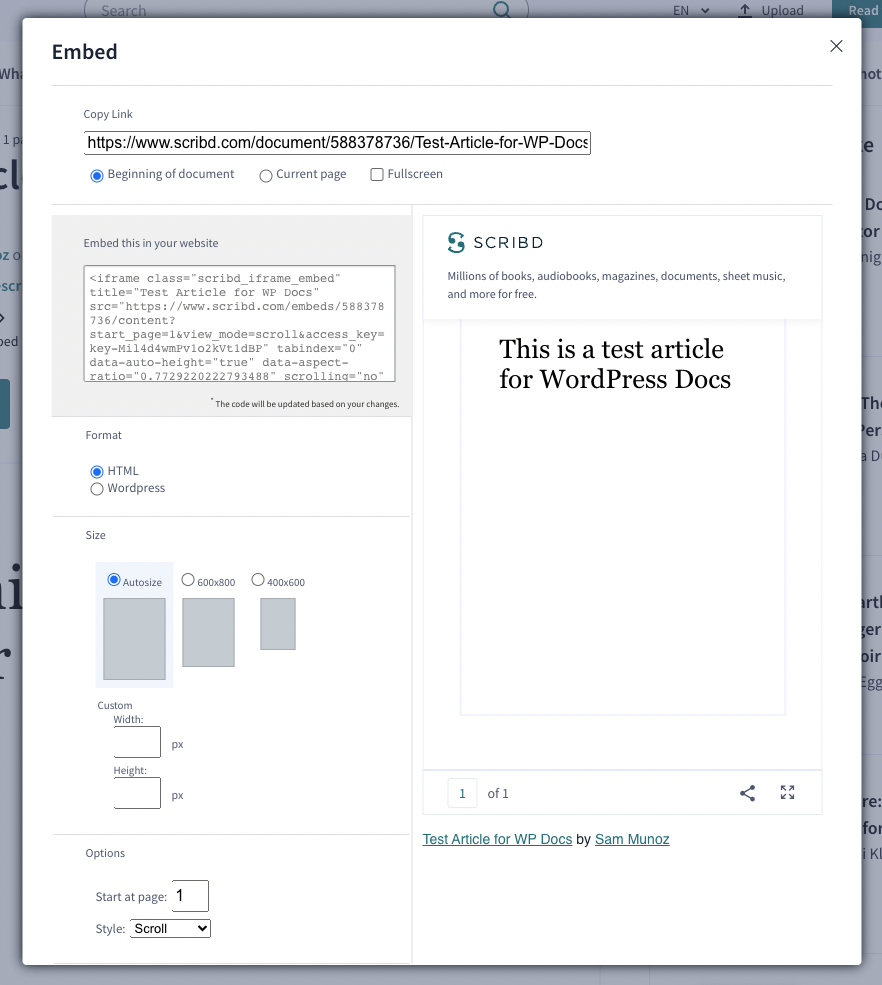The image size is (882, 985).
Task: Enable the Fullscreen checkbox
Action: [376, 174]
